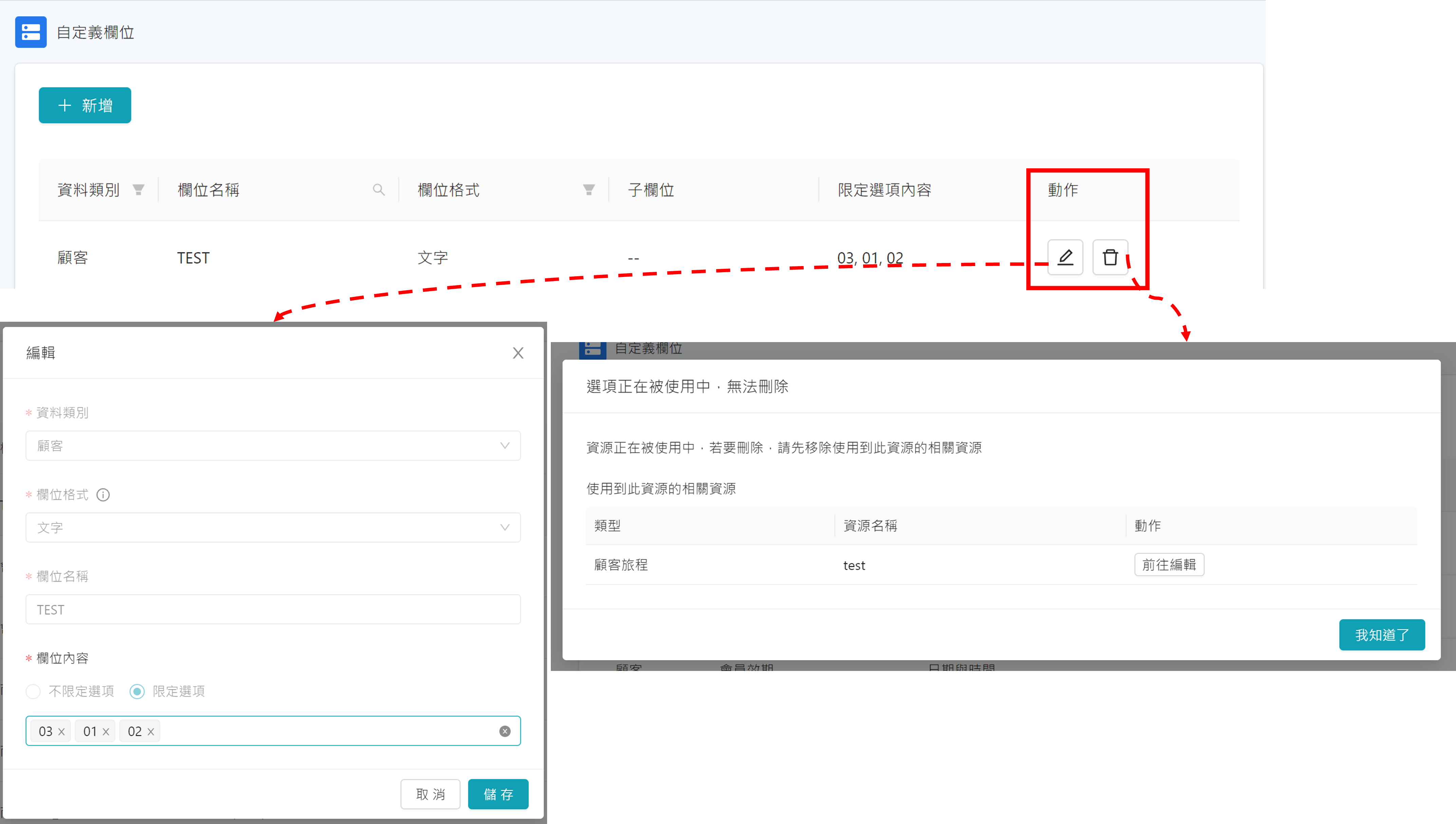Expand the 資料類別 dropdown showing 顧客

[x=273, y=446]
